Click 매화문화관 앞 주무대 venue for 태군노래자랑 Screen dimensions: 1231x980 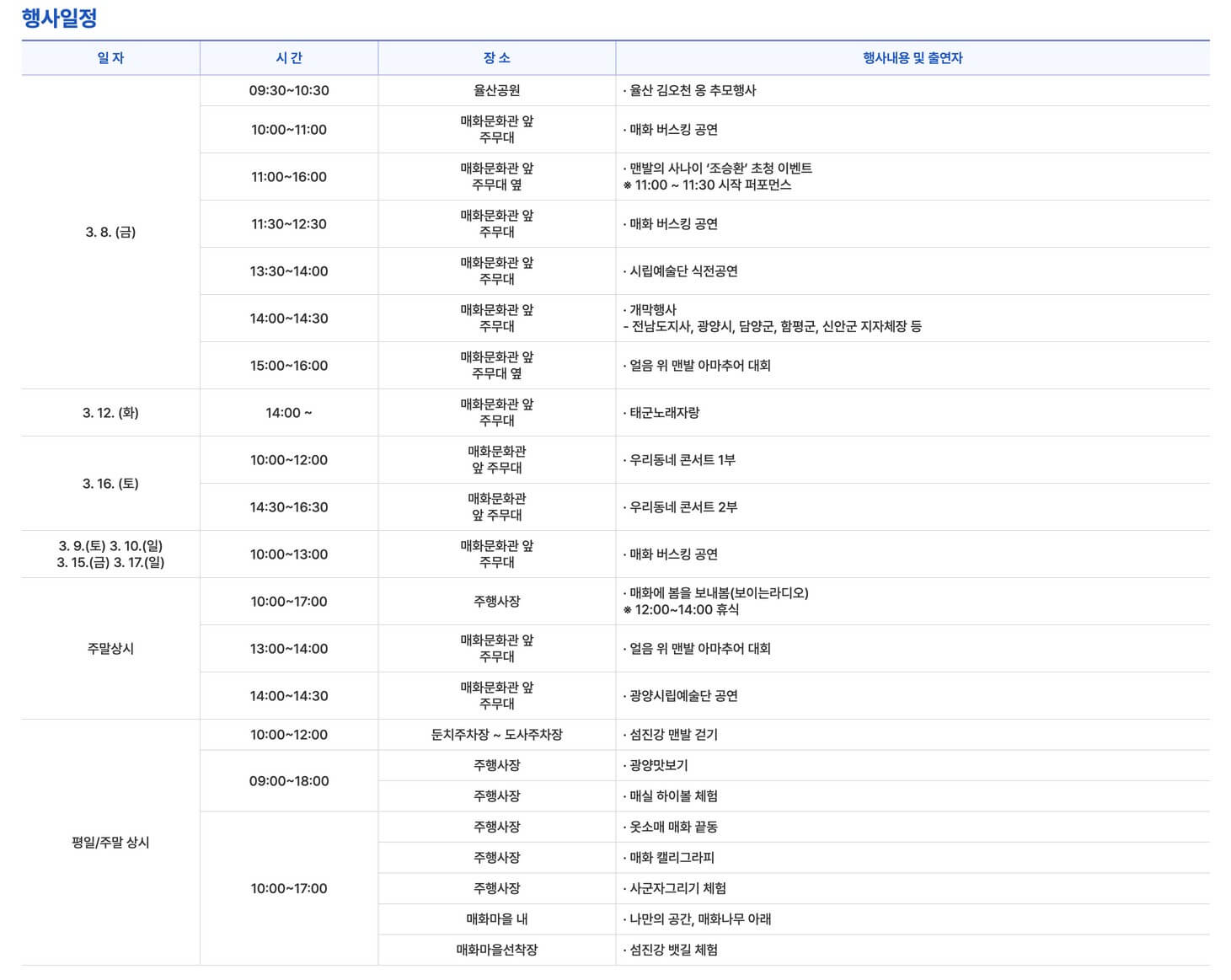click(x=497, y=413)
